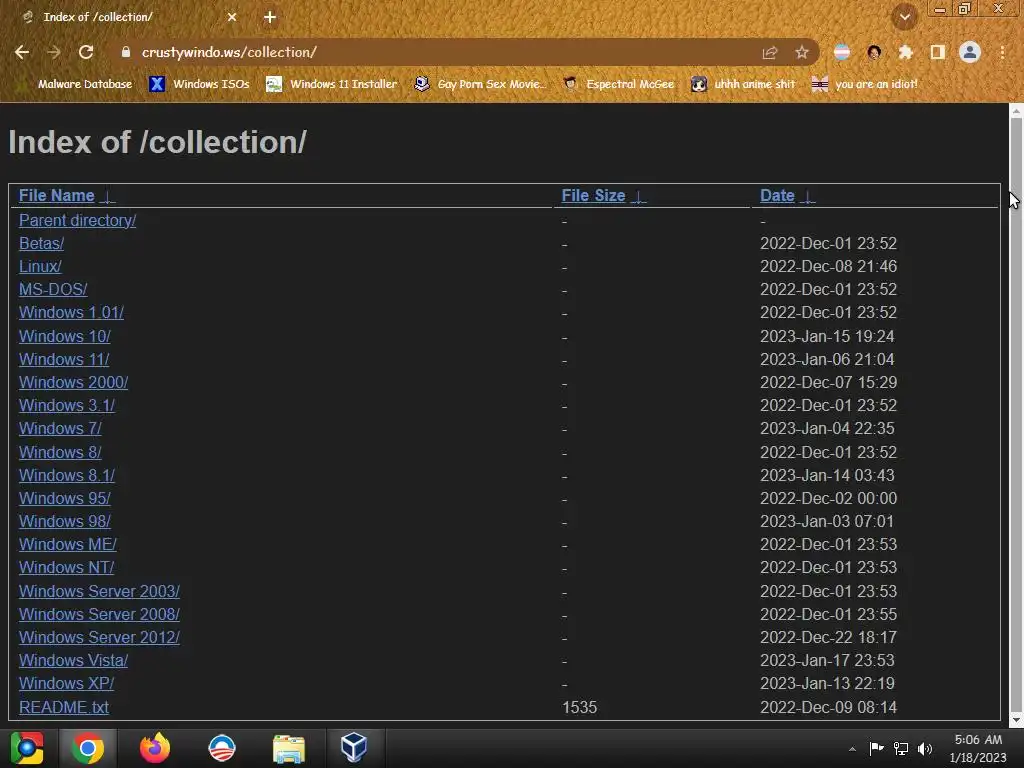The height and width of the screenshot is (768, 1024).
Task: Click the File Name descending arrow
Action: (x=108, y=196)
